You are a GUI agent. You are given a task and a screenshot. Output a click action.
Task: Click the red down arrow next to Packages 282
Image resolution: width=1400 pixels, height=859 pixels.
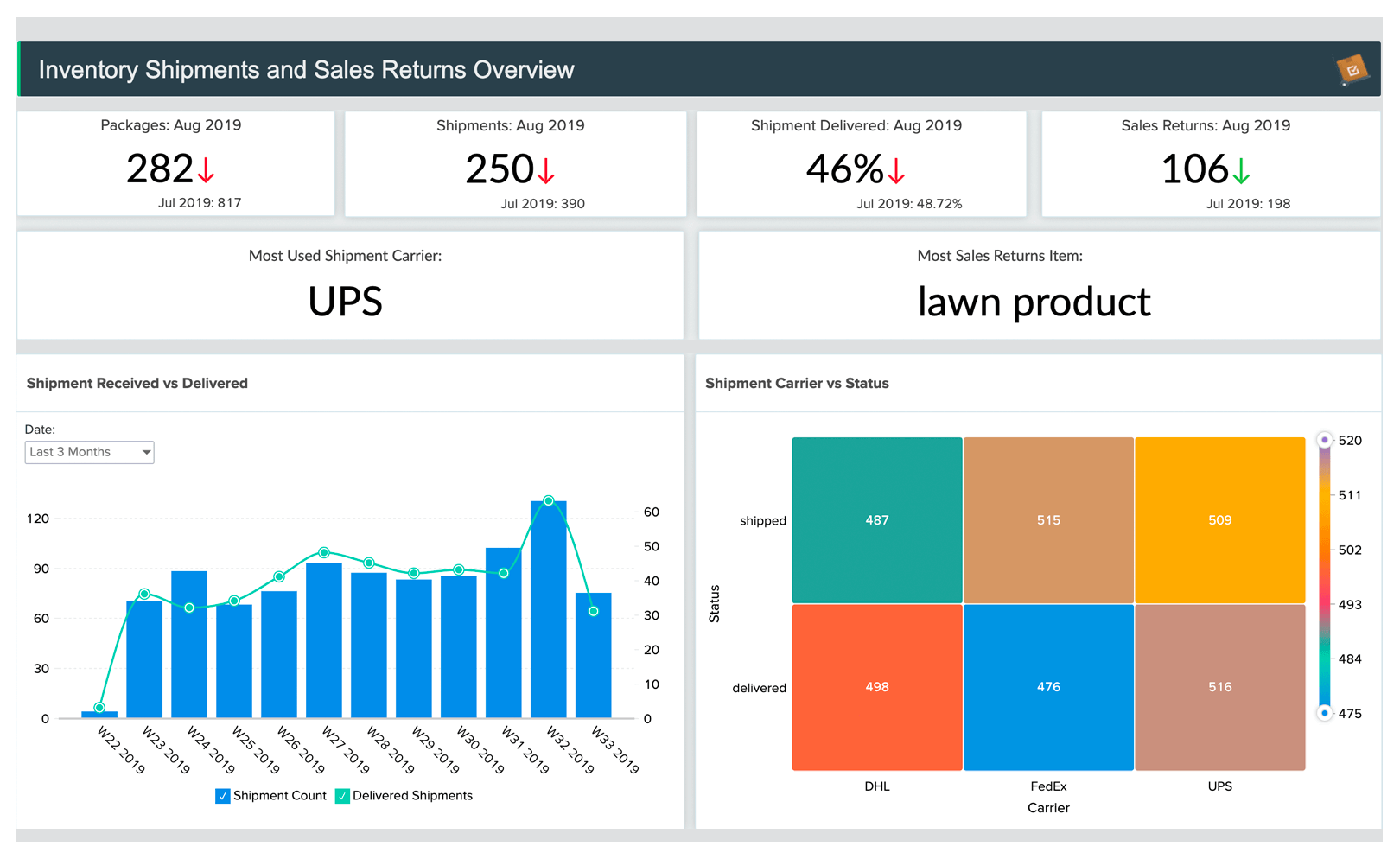tap(205, 171)
